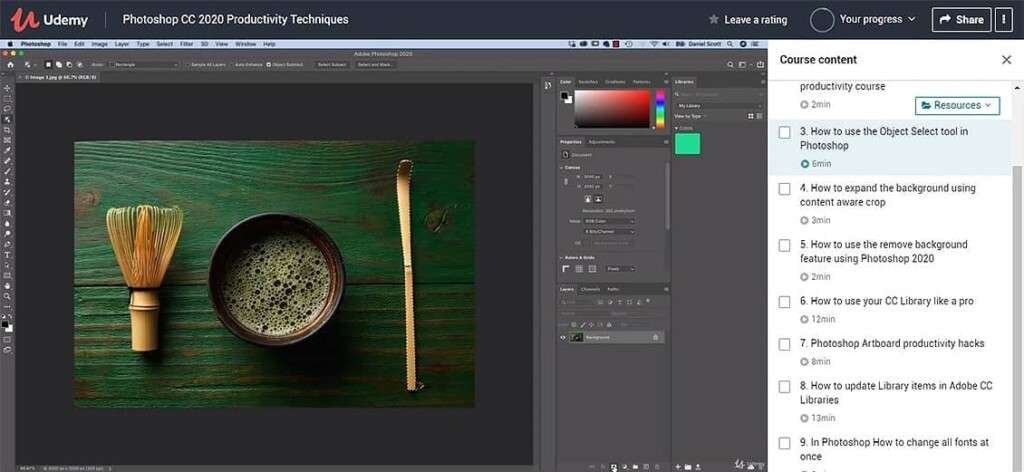Open the Mode Rectangle dropdown
This screenshot has width=1024, height=472.
click(x=144, y=65)
